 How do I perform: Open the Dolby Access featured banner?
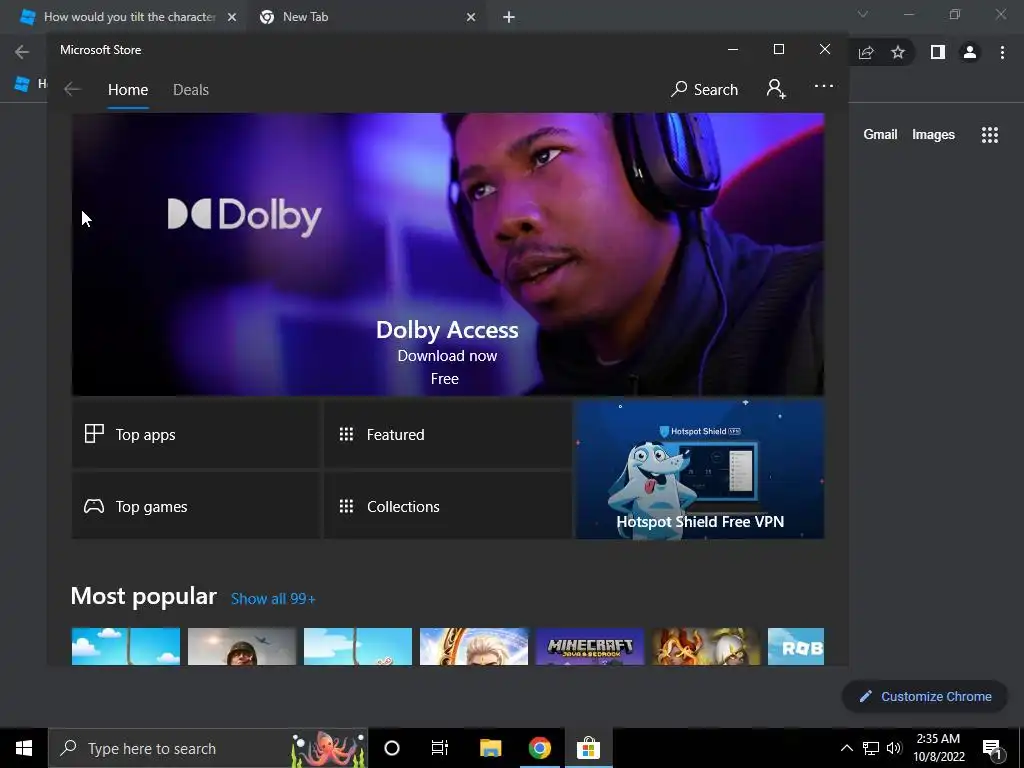click(447, 254)
